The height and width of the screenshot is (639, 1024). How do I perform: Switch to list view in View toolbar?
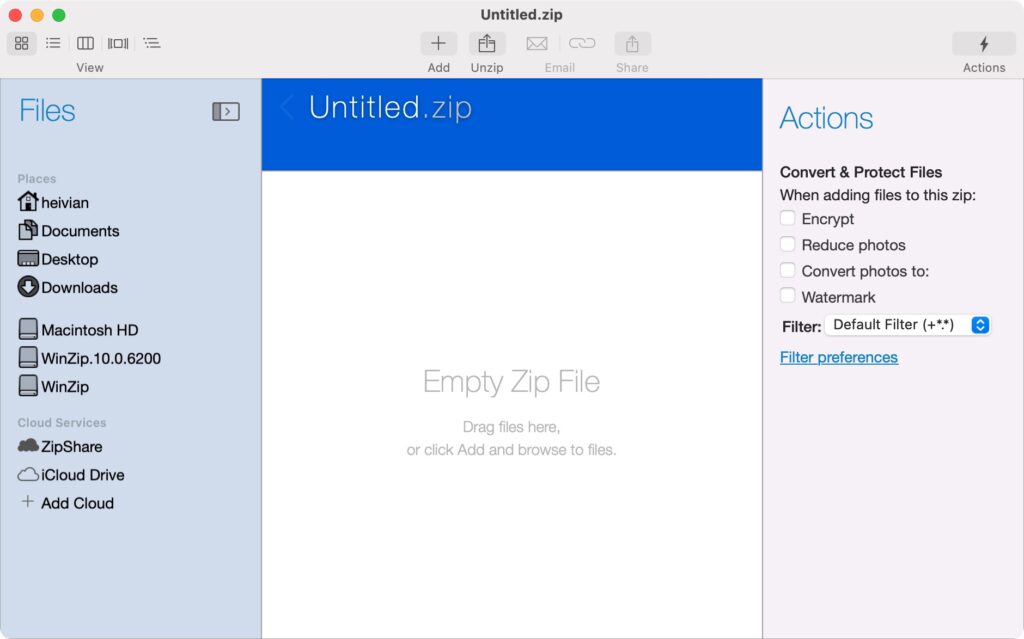tap(53, 43)
